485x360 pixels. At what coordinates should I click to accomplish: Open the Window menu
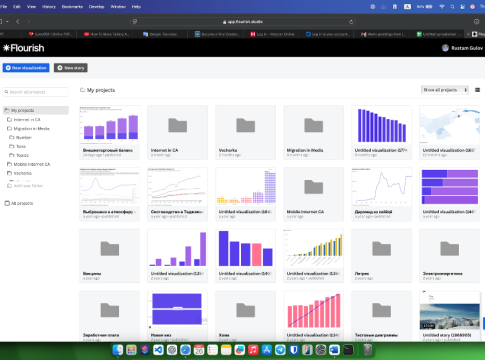[x=118, y=7]
